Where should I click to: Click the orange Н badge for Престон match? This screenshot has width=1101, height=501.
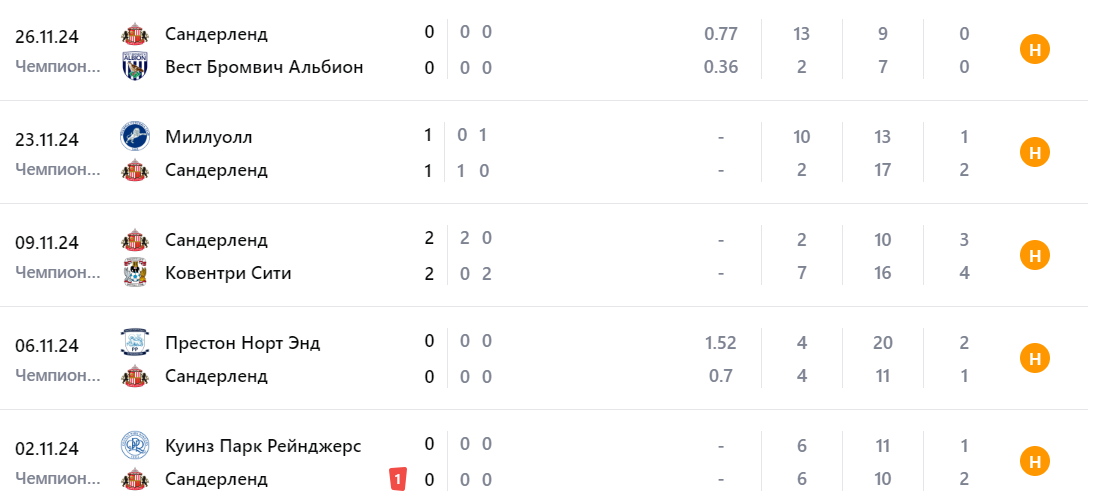pyautogui.click(x=1034, y=359)
